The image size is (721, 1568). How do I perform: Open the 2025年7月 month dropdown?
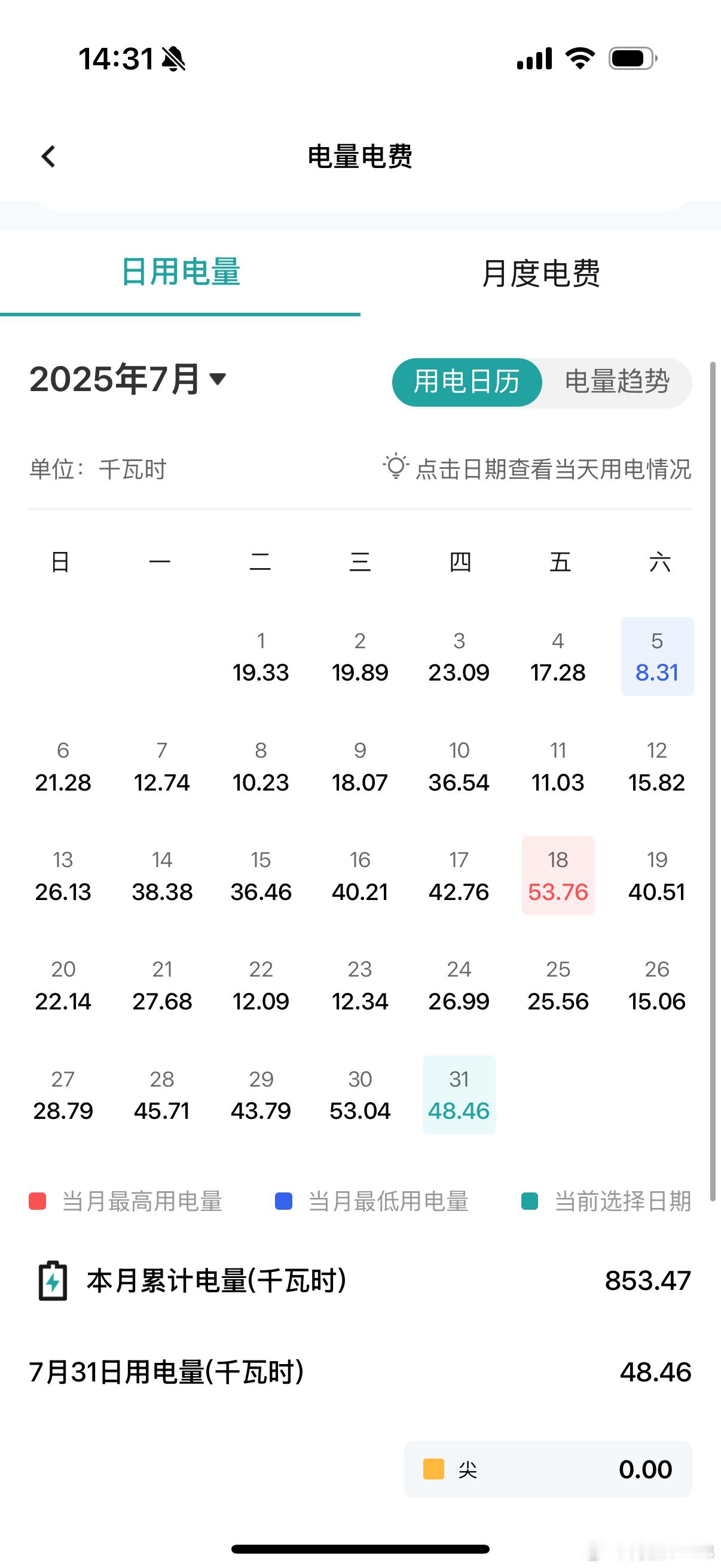point(128,379)
